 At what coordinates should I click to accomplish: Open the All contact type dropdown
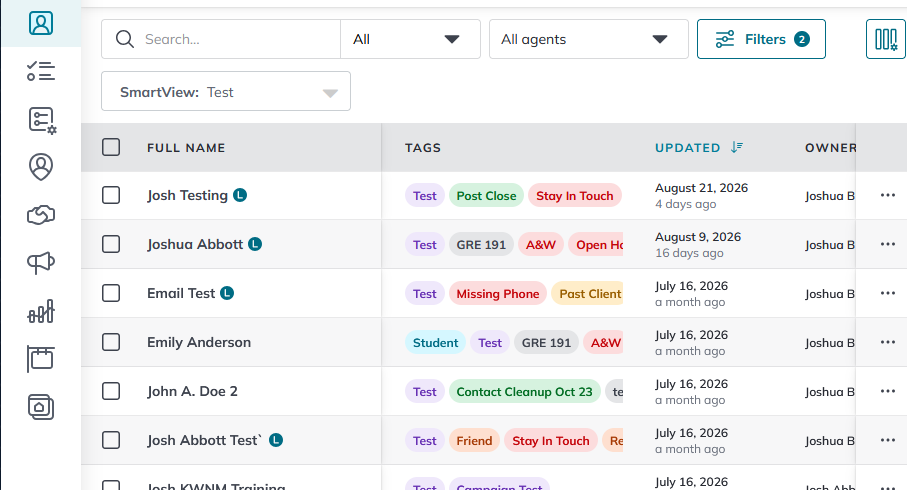pos(410,39)
